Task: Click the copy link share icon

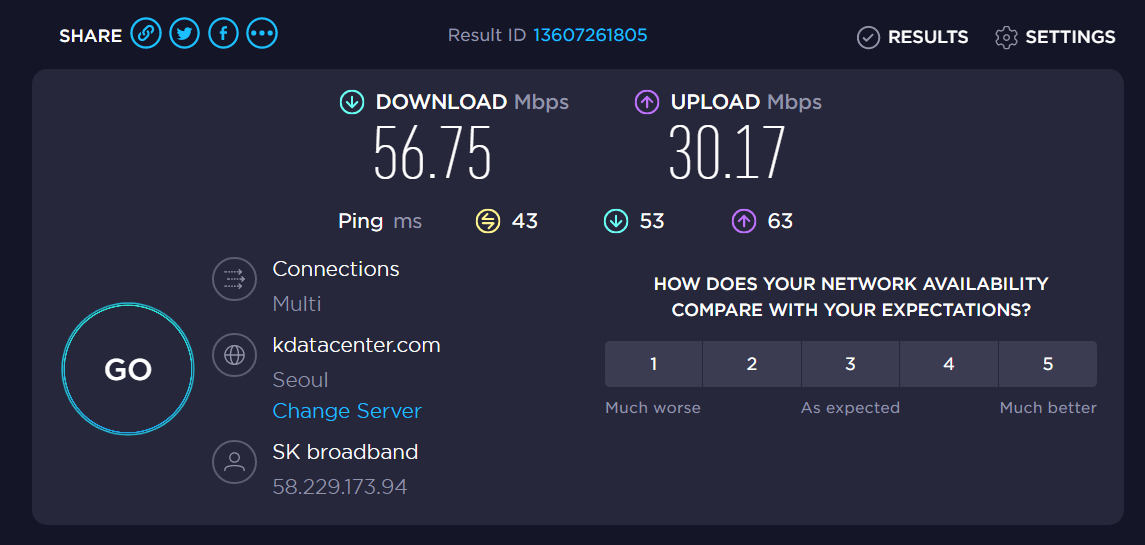Action: coord(145,34)
